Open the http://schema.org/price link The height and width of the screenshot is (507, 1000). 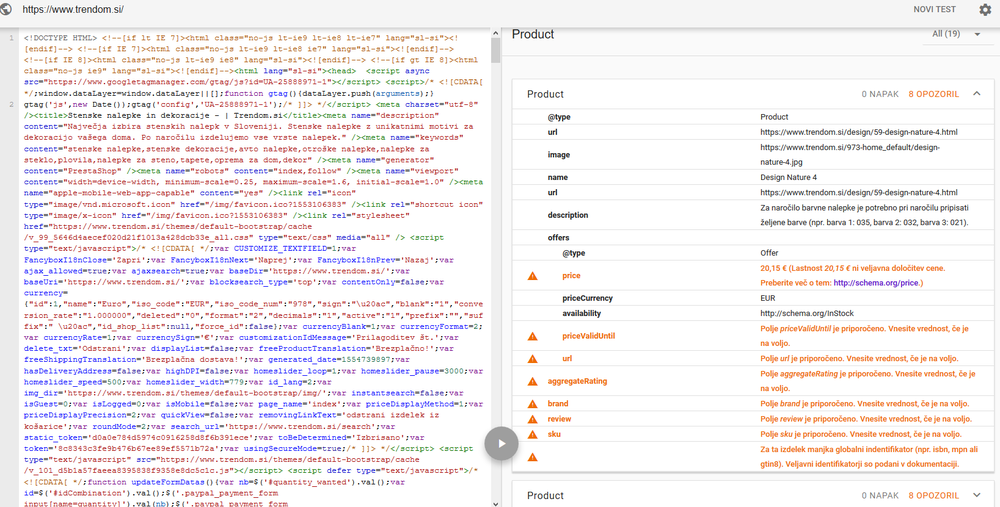[x=876, y=283]
